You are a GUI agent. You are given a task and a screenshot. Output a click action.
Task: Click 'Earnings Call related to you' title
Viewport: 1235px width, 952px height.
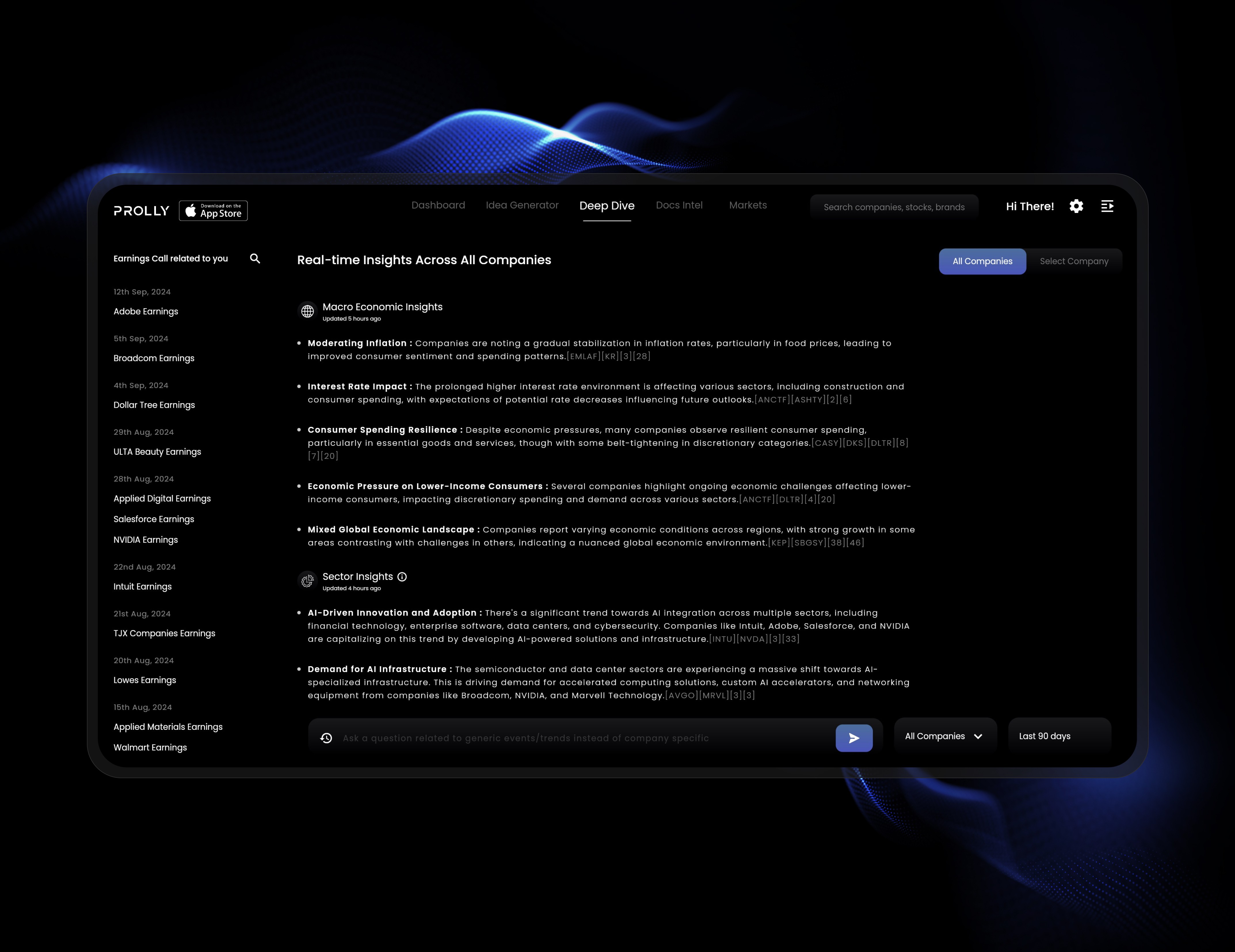tap(171, 258)
